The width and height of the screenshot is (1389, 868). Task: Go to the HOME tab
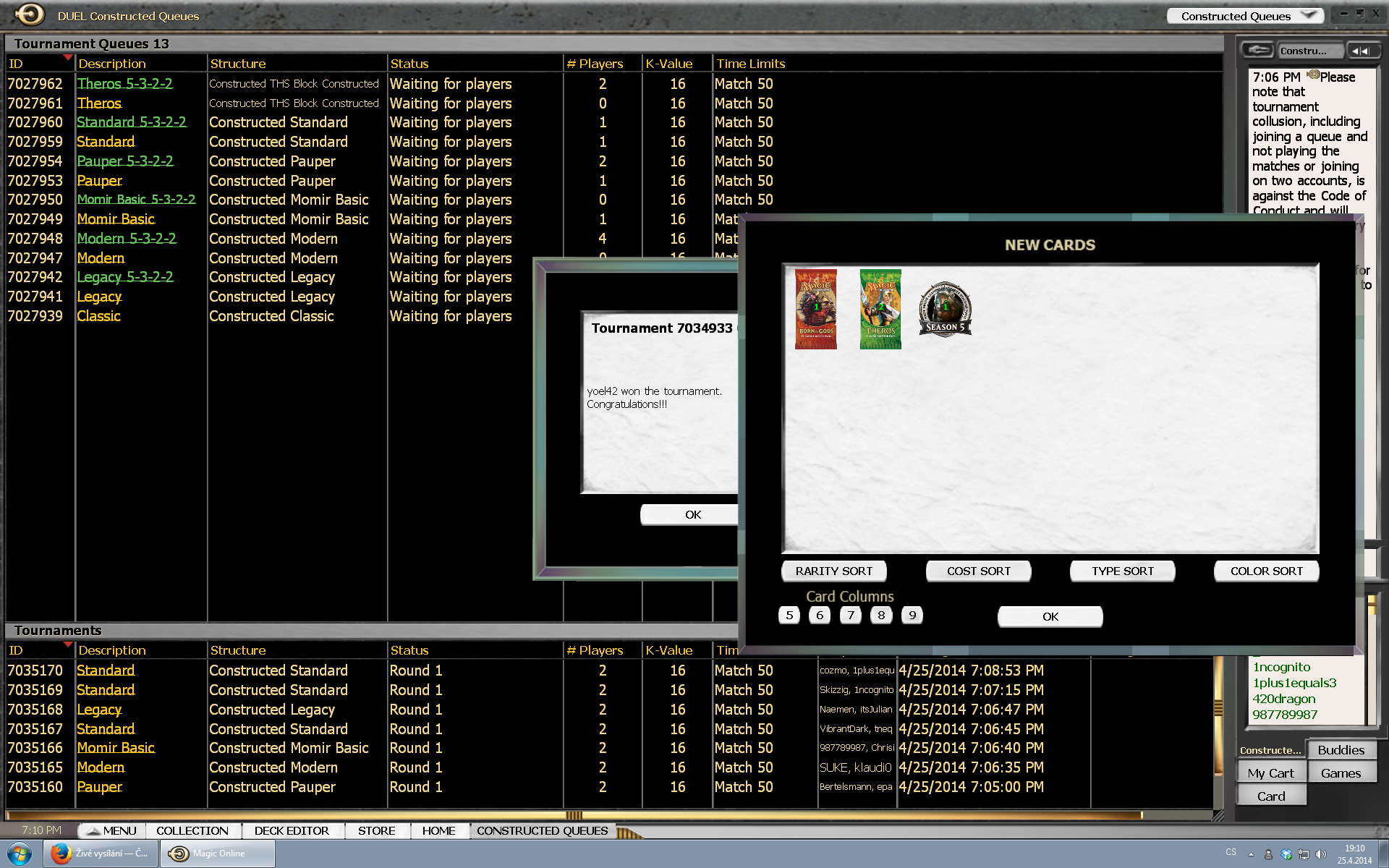(439, 830)
